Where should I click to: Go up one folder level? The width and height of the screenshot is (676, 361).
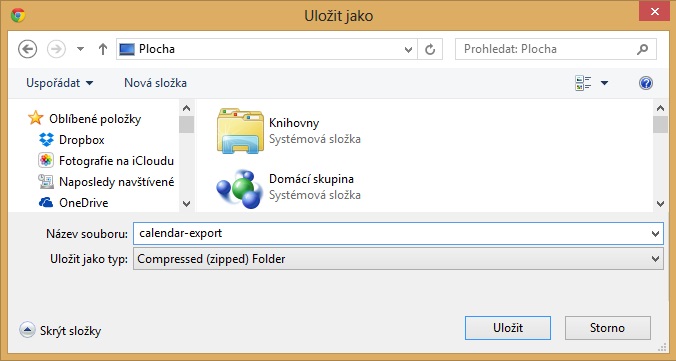[103, 49]
